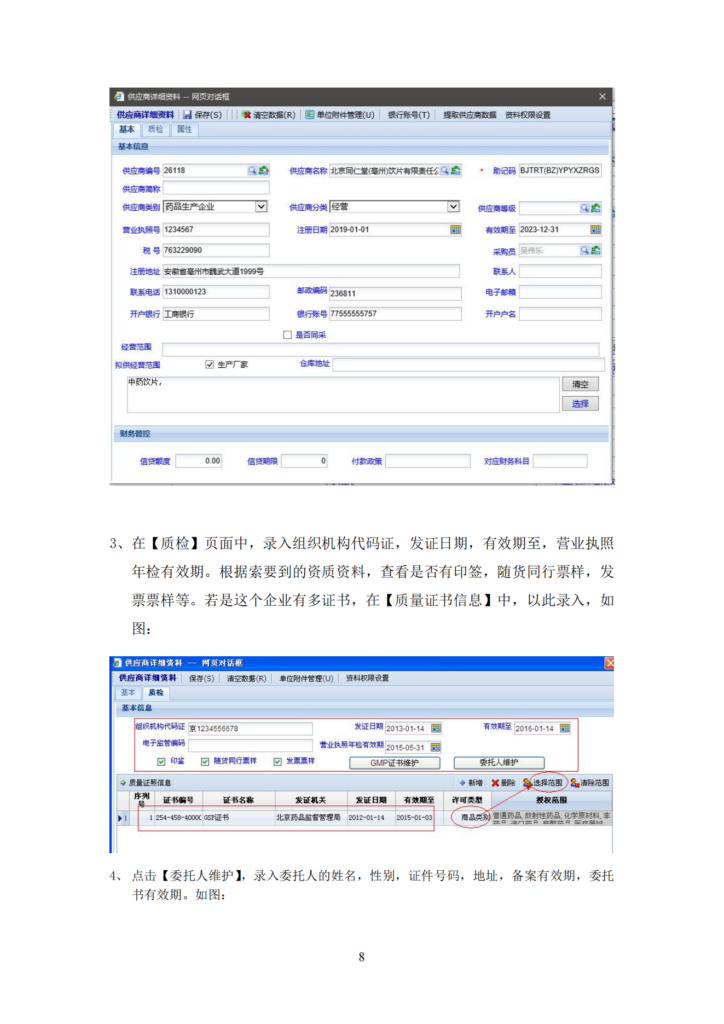Click search icon beside 采购员 field
The width and height of the screenshot is (724, 1024).
(585, 251)
